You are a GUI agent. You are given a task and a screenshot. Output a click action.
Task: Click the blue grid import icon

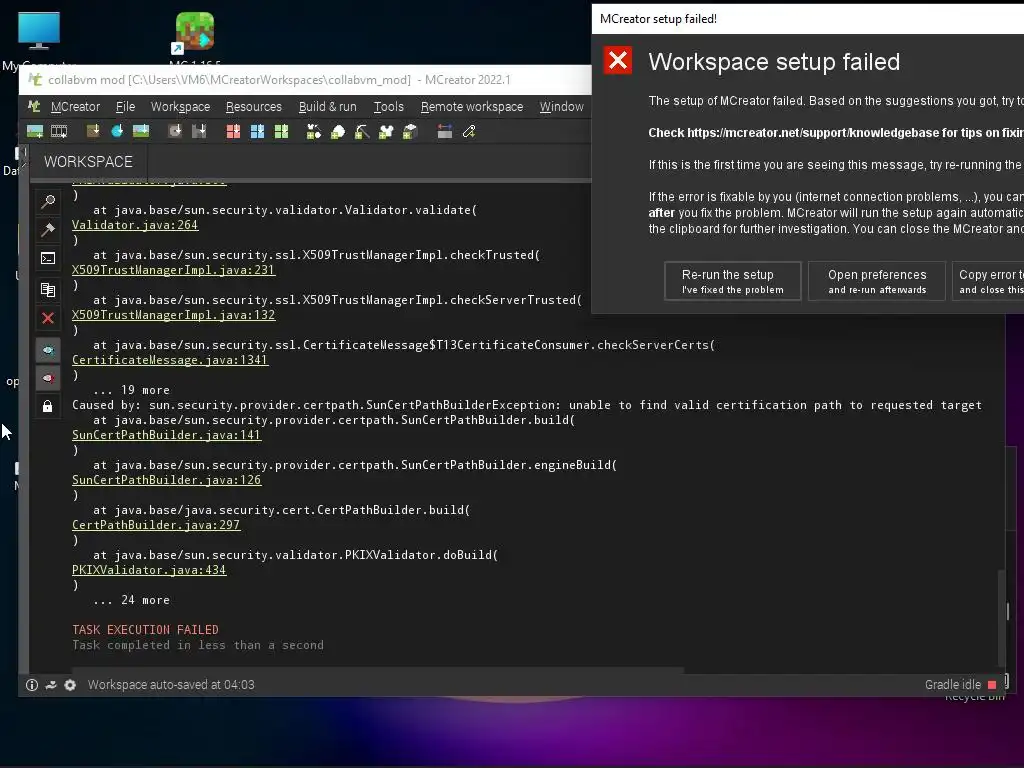[257, 132]
